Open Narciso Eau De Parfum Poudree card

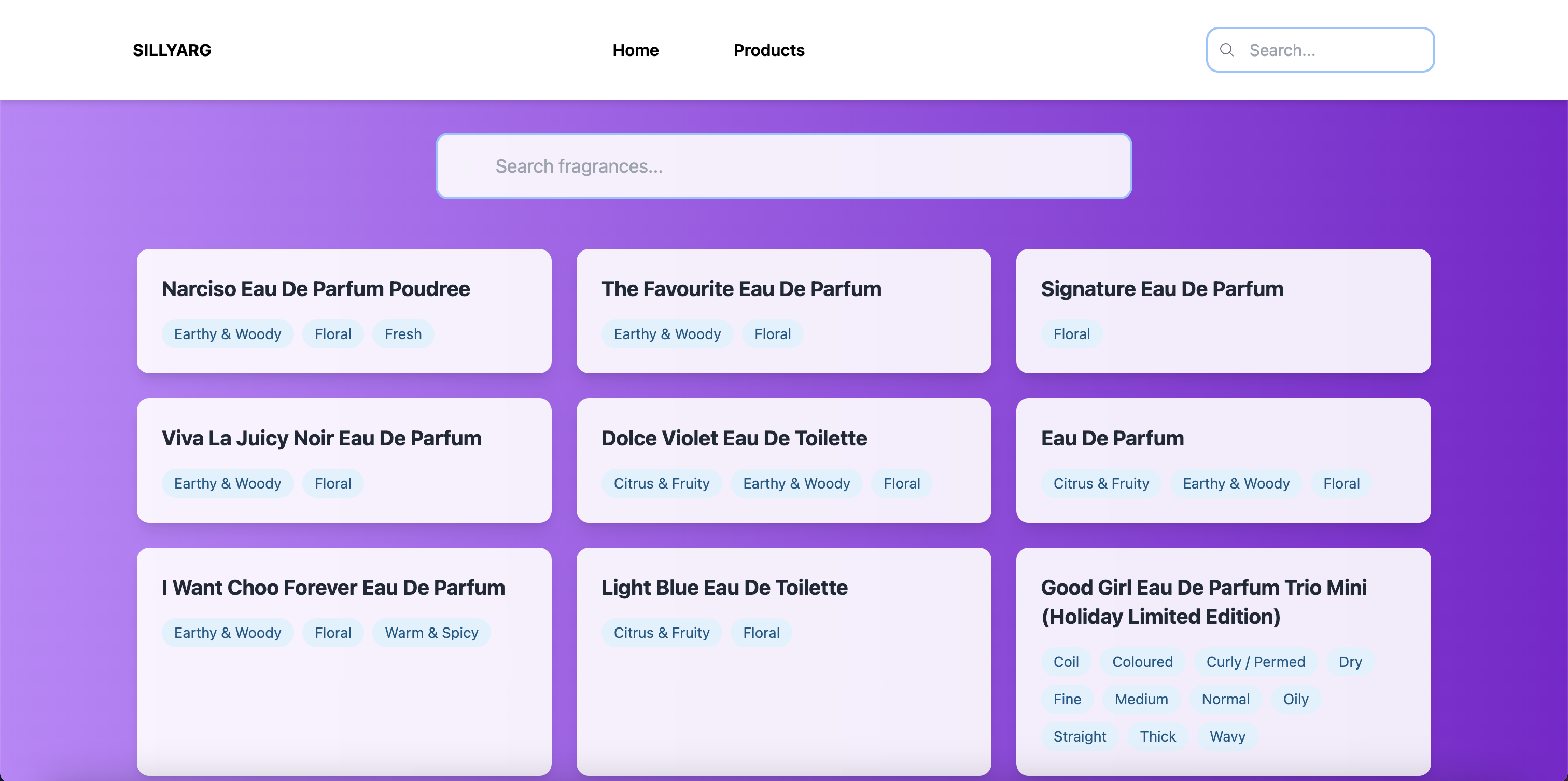tap(344, 311)
